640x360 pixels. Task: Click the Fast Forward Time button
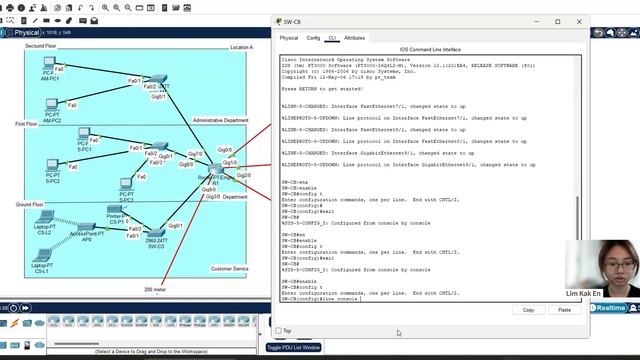click(x=25, y=308)
